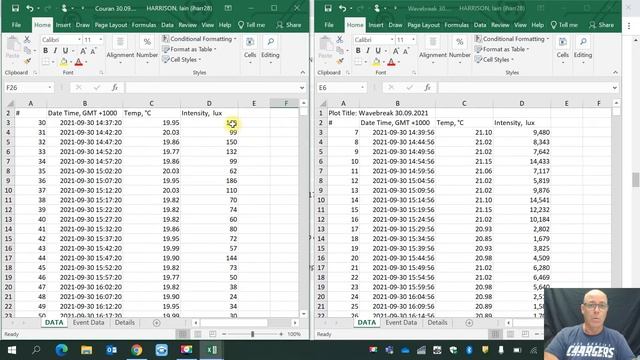Screen dimensions: 640x360
Task: Increase font size in left window
Action: (83, 51)
